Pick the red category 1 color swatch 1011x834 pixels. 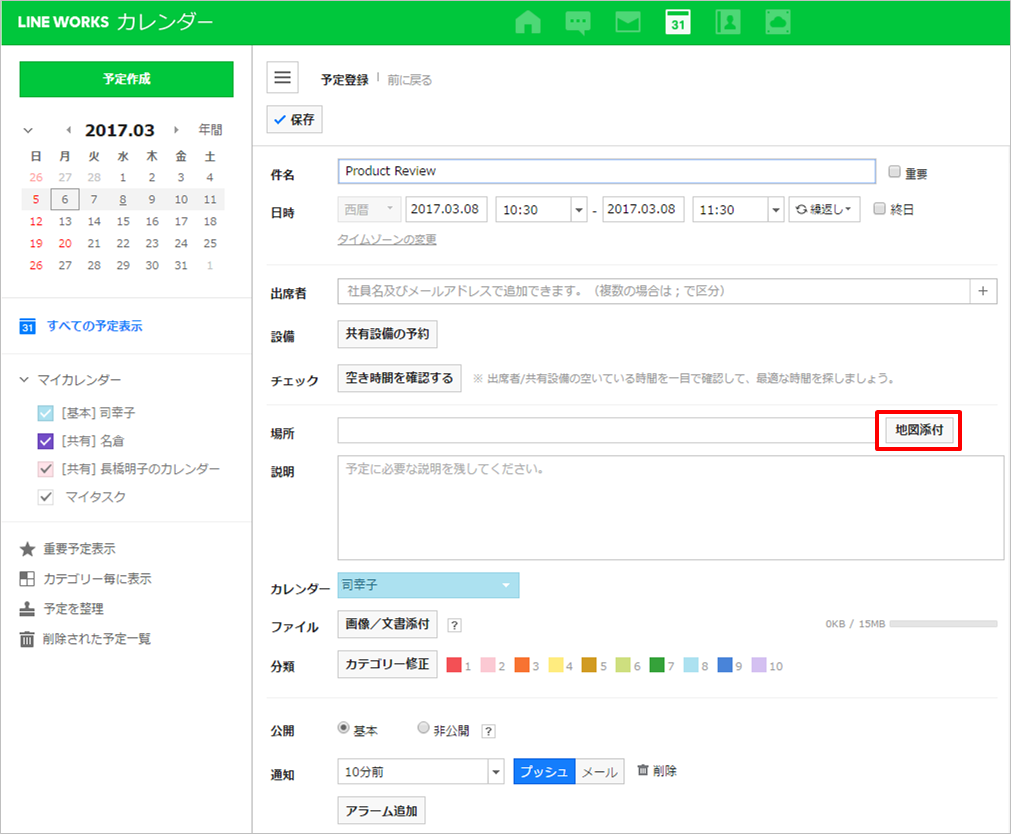point(453,665)
